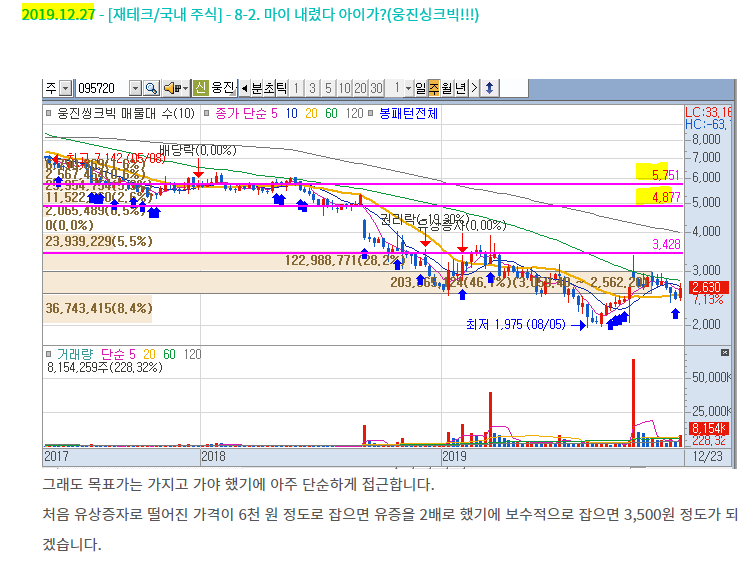Click the small square before 종가 단순
Viewport: 749px width, 565px height.
tap(206, 113)
